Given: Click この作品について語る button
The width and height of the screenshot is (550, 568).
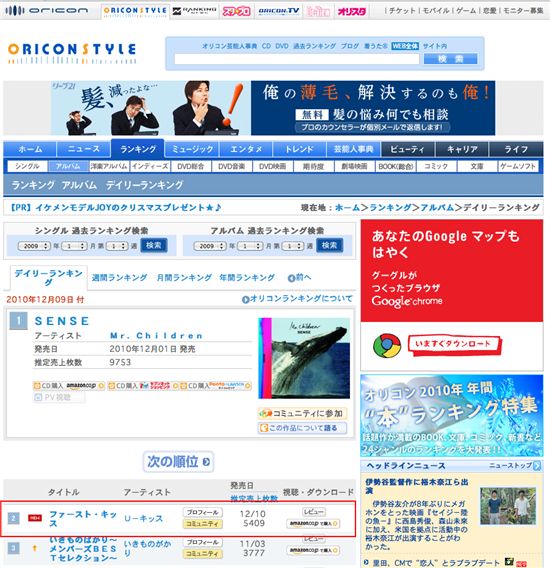Looking at the screenshot, I should coord(302,428).
